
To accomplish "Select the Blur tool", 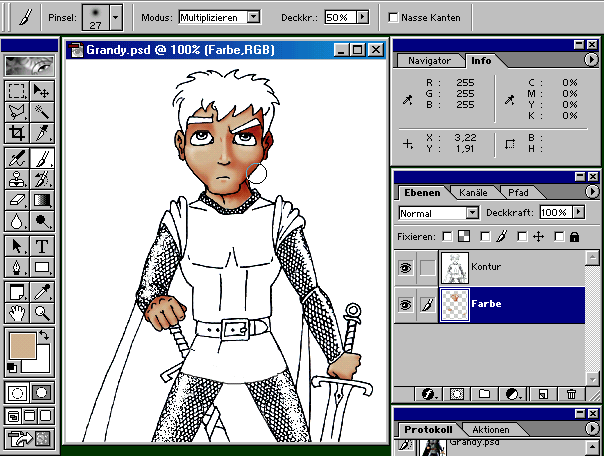I will [x=17, y=221].
